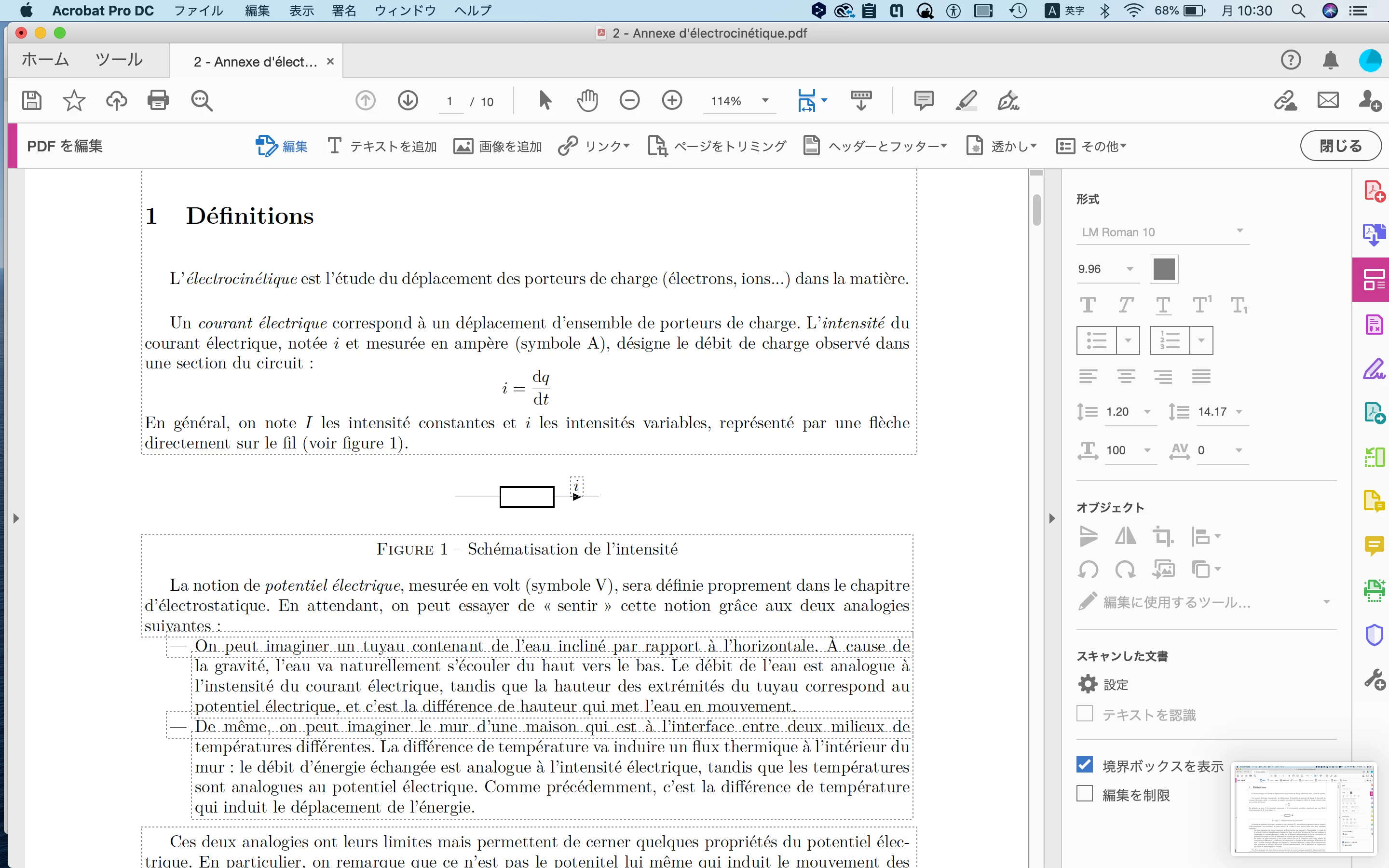Viewport: 1389px width, 868px height.
Task: Click the Save floppy disk icon
Action: click(31, 100)
